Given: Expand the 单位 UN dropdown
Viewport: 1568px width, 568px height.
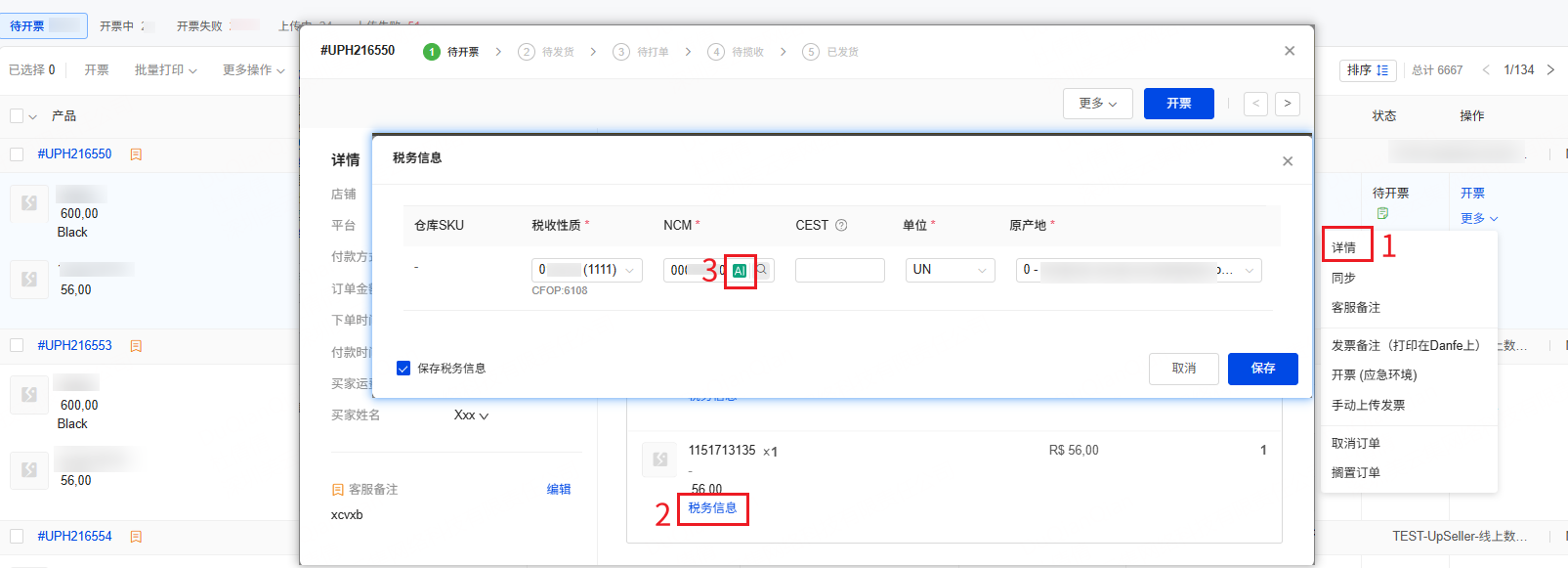Looking at the screenshot, I should tap(950, 270).
